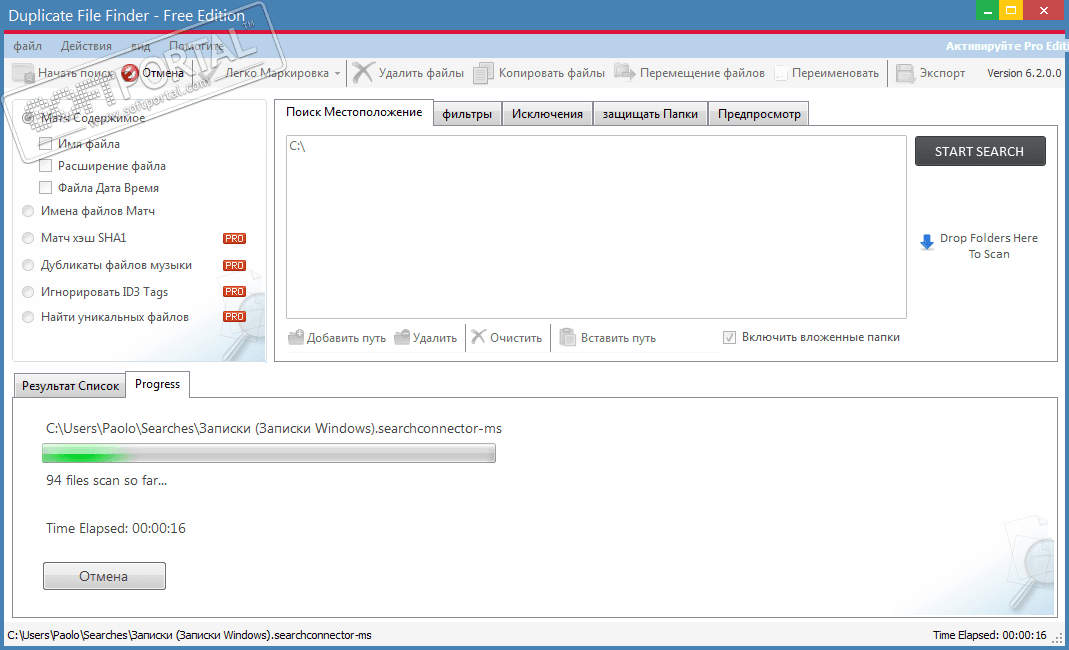Screen dimensions: 1069x650
Task: Expand the Легко Маркировка dropdown arrow
Action: [x=337, y=74]
